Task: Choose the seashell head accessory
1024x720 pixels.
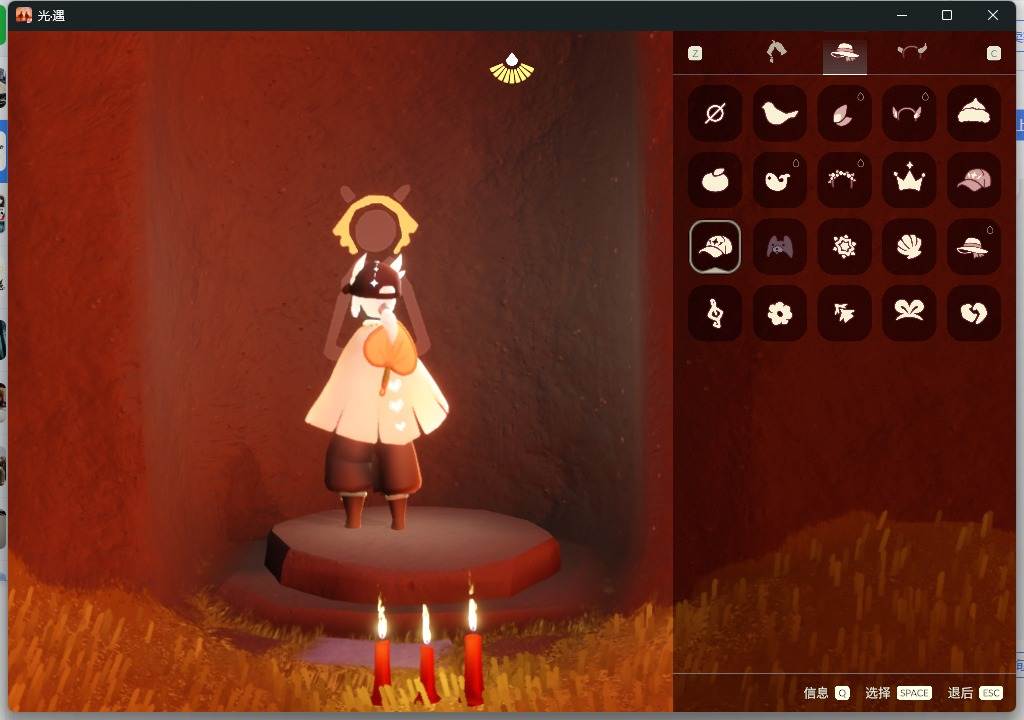Action: (908, 246)
